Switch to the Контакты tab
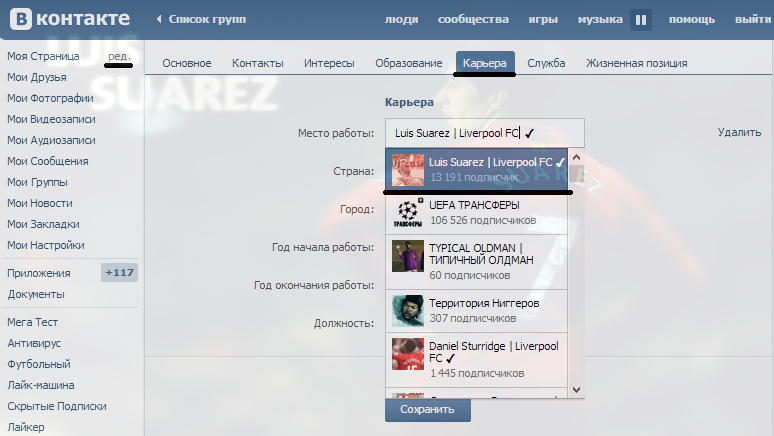The image size is (774, 436). 258,63
